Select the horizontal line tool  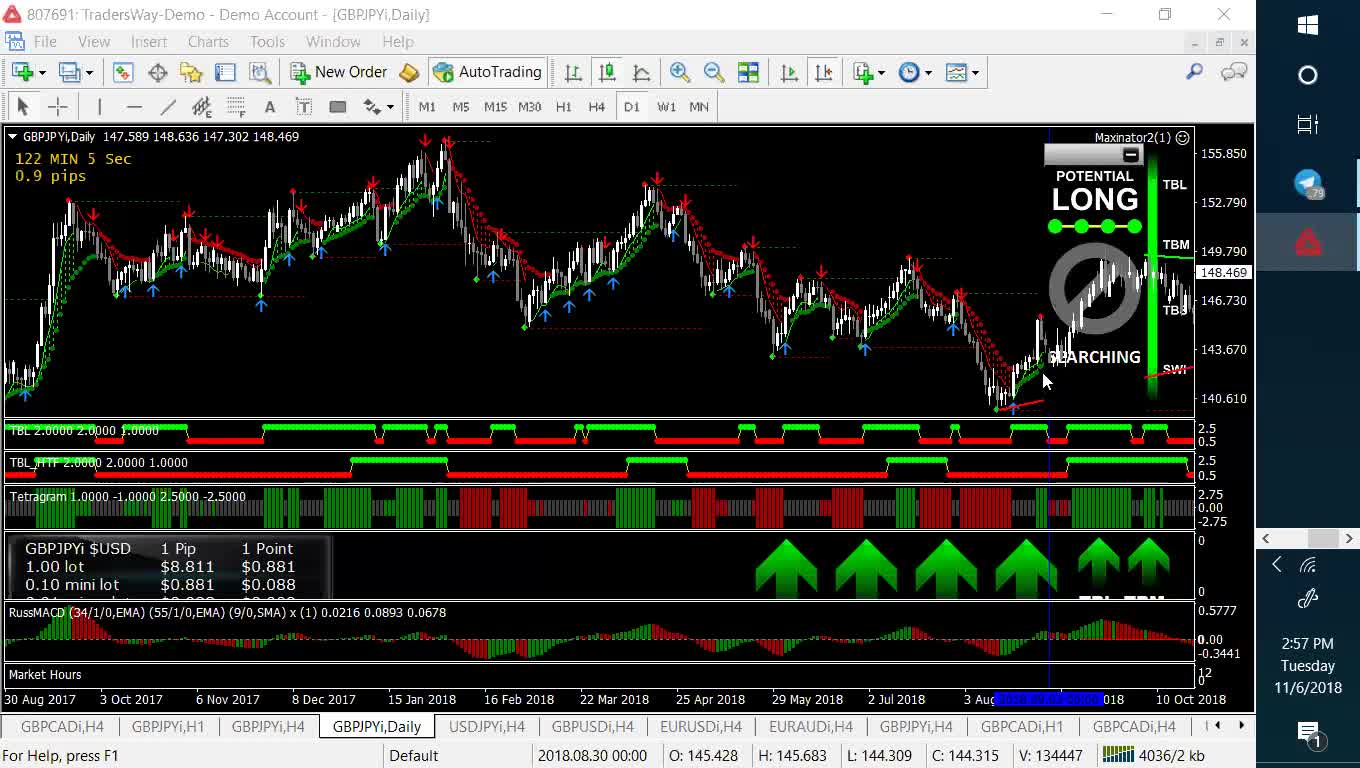(134, 107)
